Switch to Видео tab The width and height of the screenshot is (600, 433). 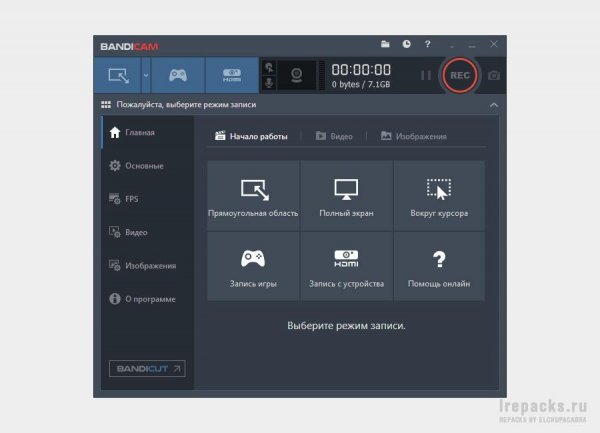pyautogui.click(x=334, y=136)
